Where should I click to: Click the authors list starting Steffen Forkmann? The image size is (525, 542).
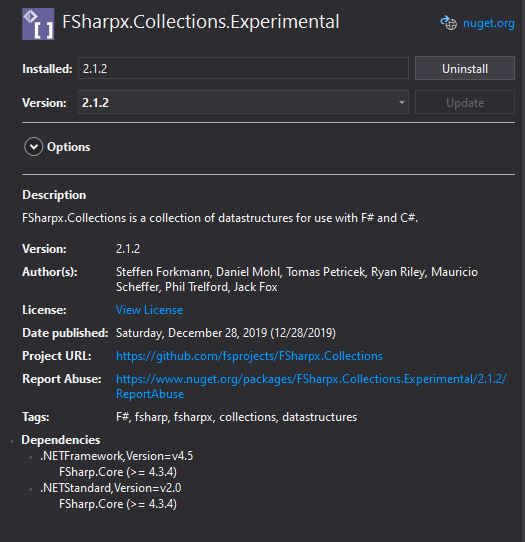click(x=297, y=279)
